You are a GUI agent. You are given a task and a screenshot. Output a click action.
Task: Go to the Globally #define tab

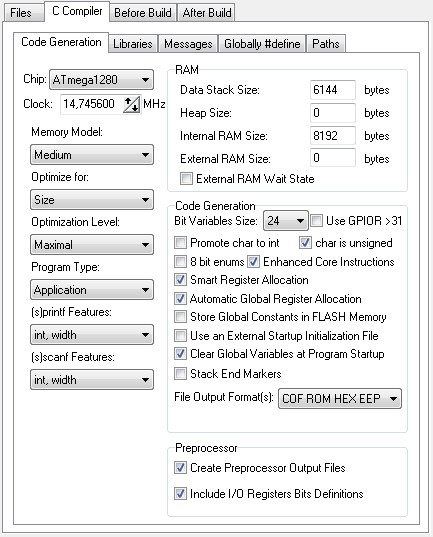point(262,44)
